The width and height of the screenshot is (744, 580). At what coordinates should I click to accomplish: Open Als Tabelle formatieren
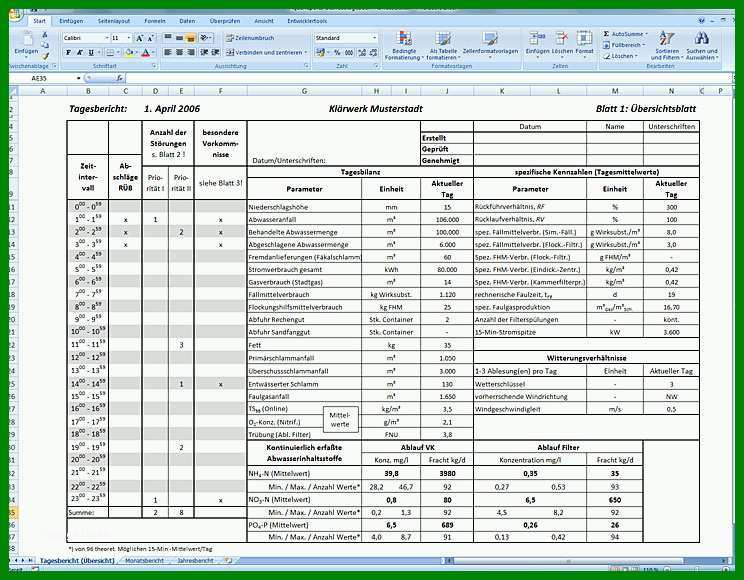click(443, 46)
